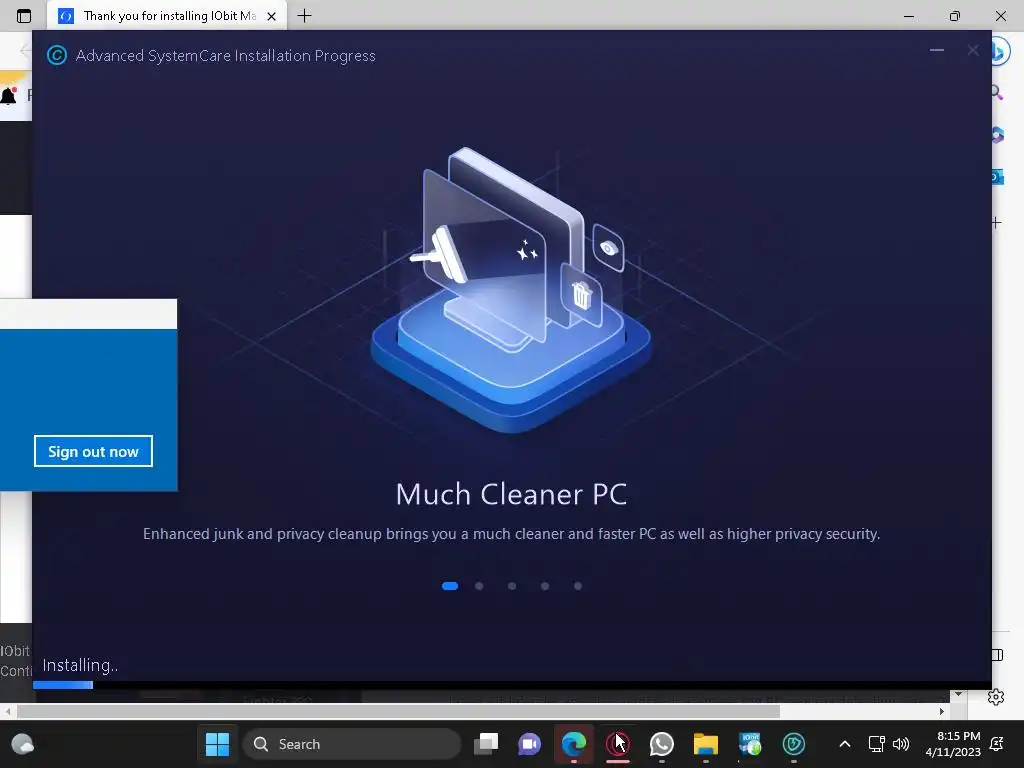Show hidden system tray icons
Viewport: 1024px width, 768px height.
(844, 744)
